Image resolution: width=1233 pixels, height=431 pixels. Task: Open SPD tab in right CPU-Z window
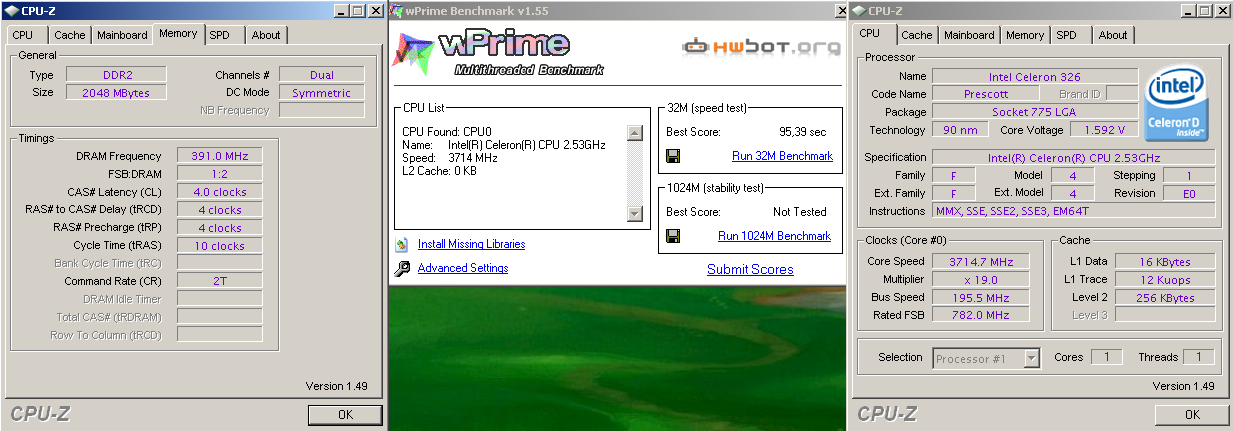[1067, 35]
